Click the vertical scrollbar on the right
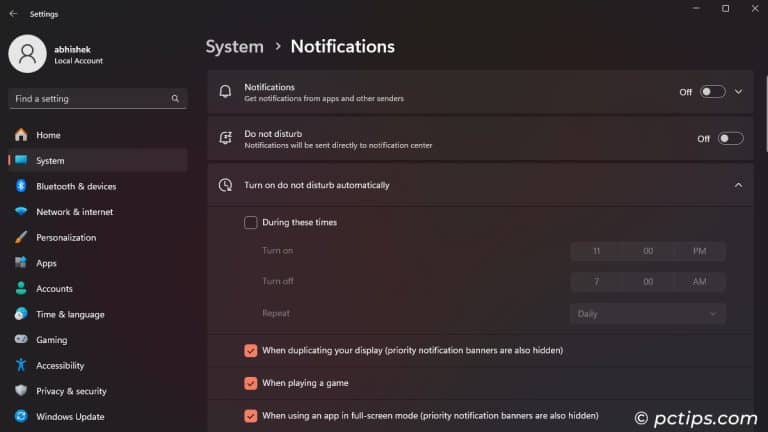 click(766, 114)
